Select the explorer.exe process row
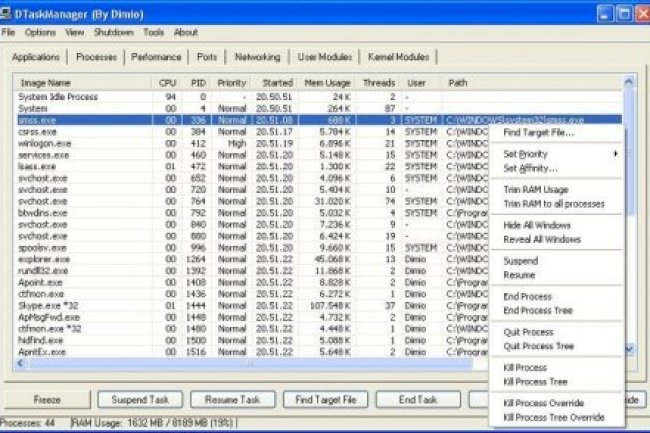 click(252, 259)
